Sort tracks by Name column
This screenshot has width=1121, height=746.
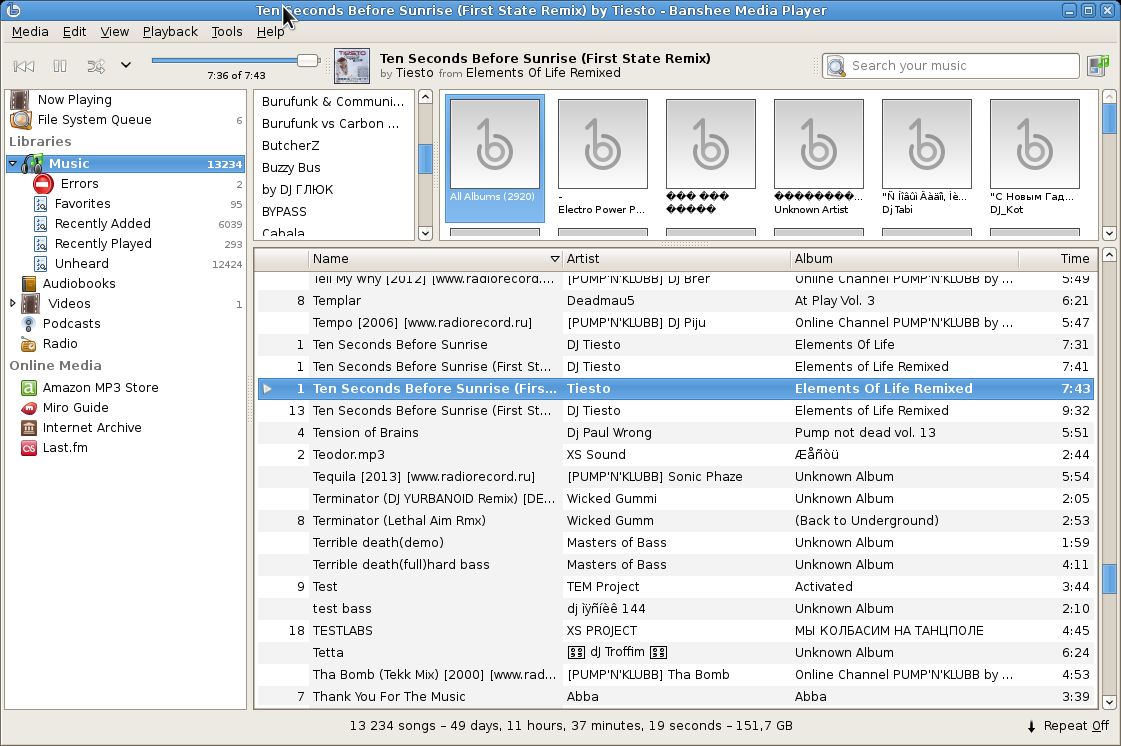(435, 258)
